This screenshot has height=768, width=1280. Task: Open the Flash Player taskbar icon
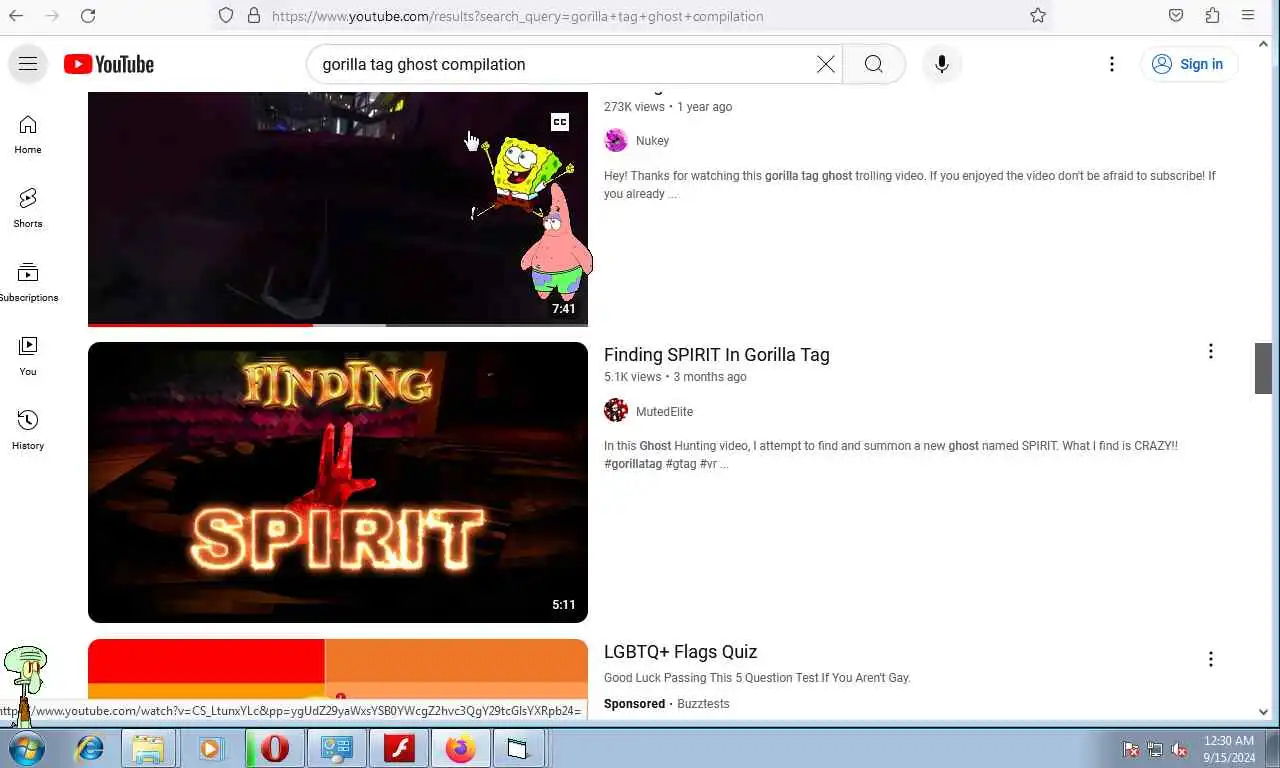[399, 748]
